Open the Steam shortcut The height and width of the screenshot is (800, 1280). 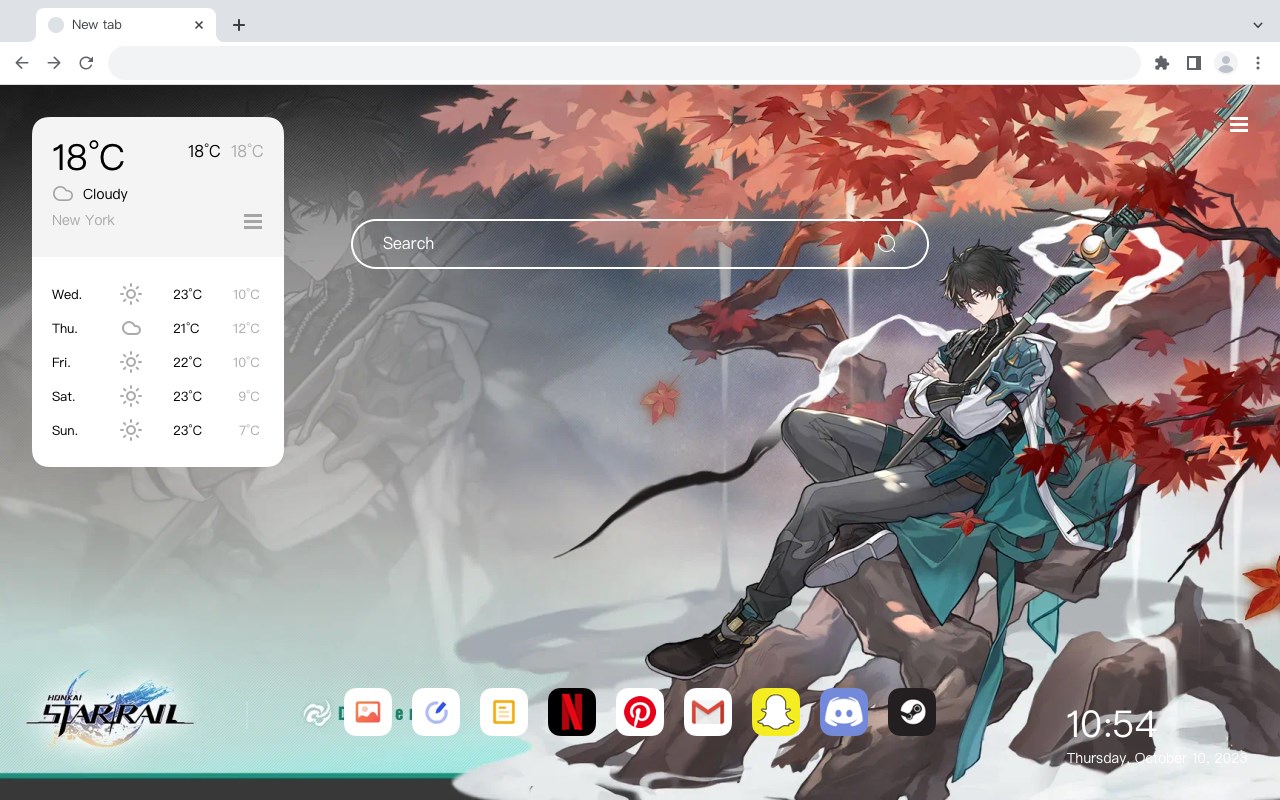(912, 712)
